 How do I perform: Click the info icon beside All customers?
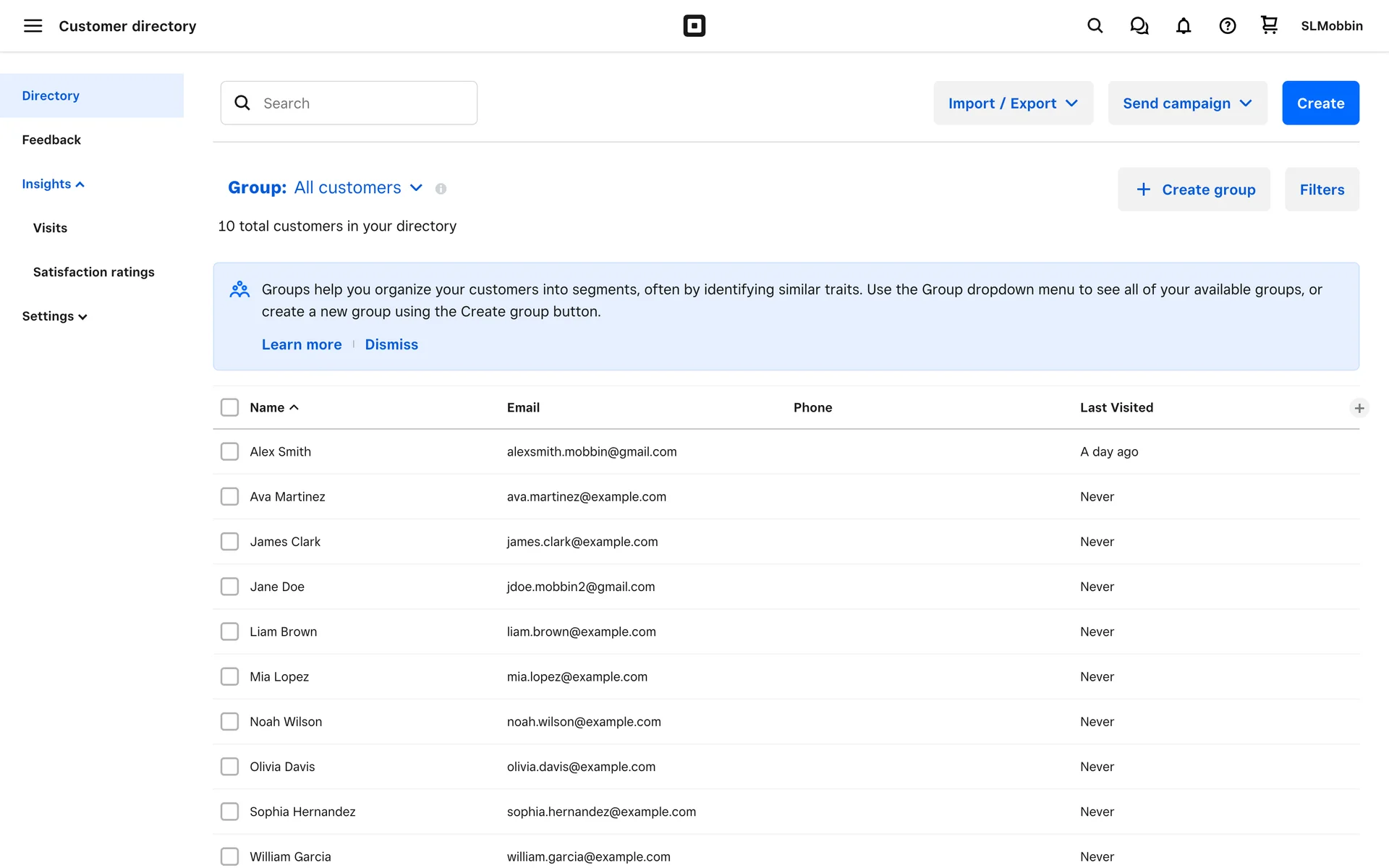(x=441, y=189)
